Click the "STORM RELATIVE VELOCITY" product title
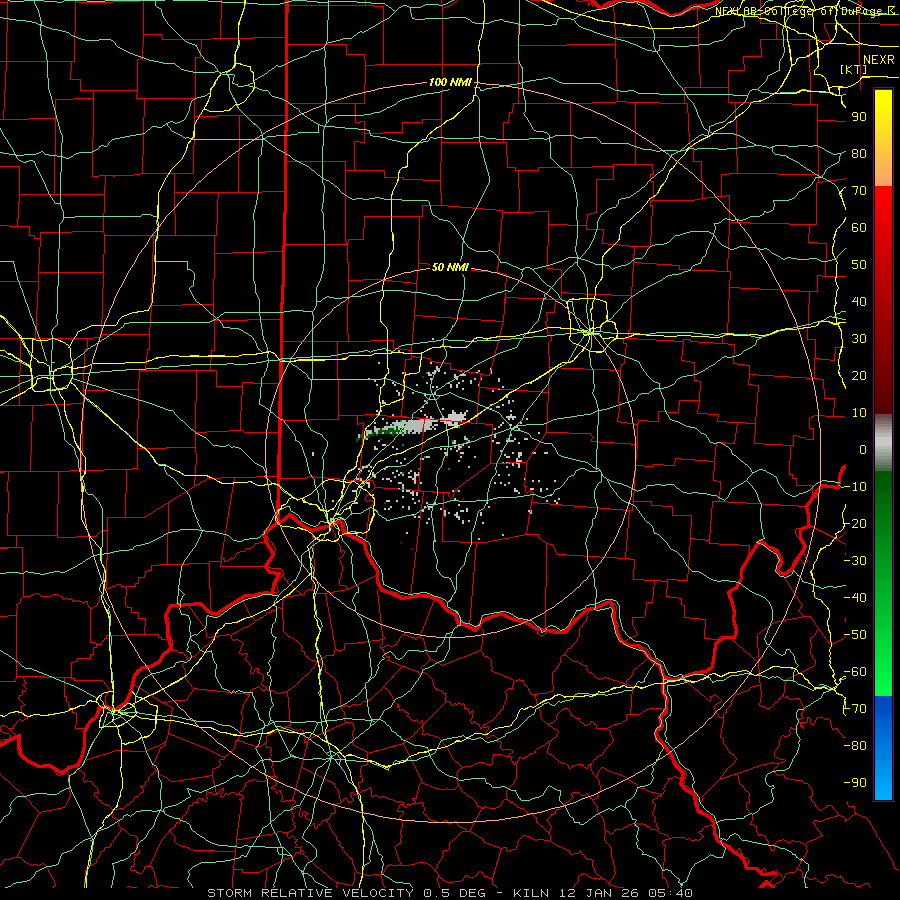 pyautogui.click(x=310, y=893)
